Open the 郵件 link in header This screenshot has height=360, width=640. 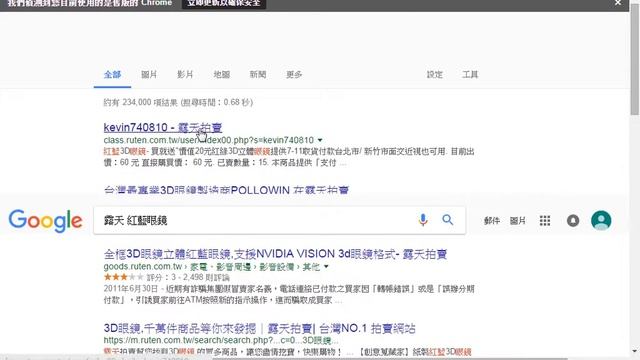(x=492, y=221)
